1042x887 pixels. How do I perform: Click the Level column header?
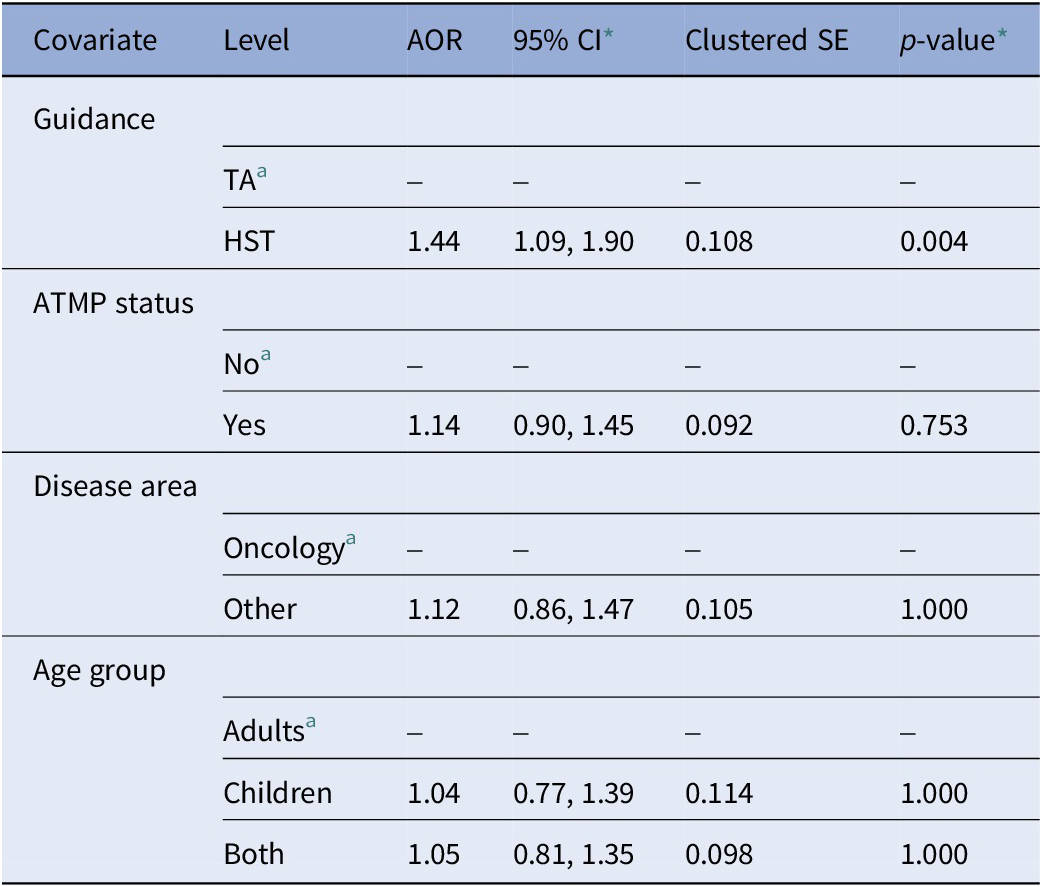(x=256, y=41)
